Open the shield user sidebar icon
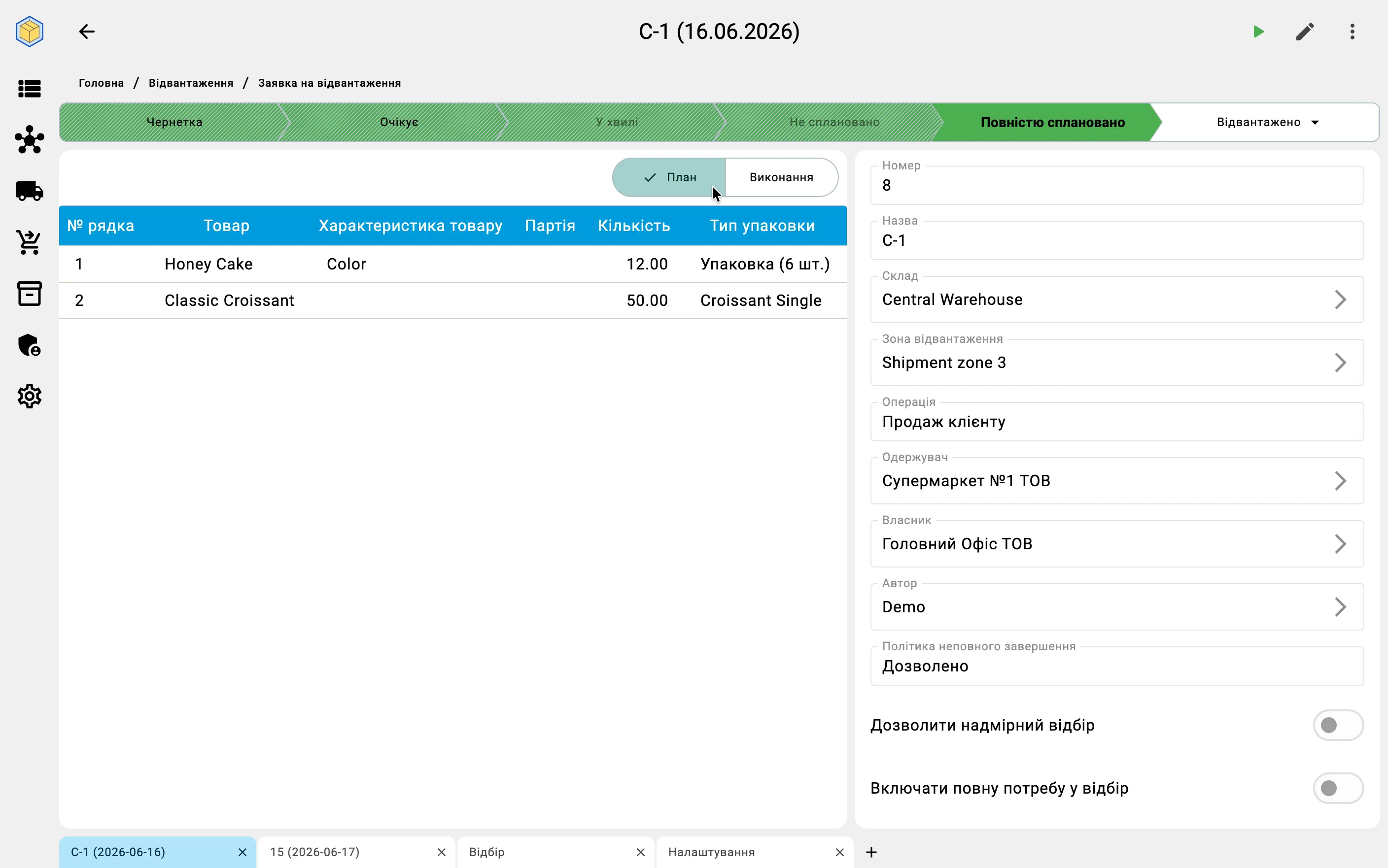The image size is (1388, 868). coord(29,345)
